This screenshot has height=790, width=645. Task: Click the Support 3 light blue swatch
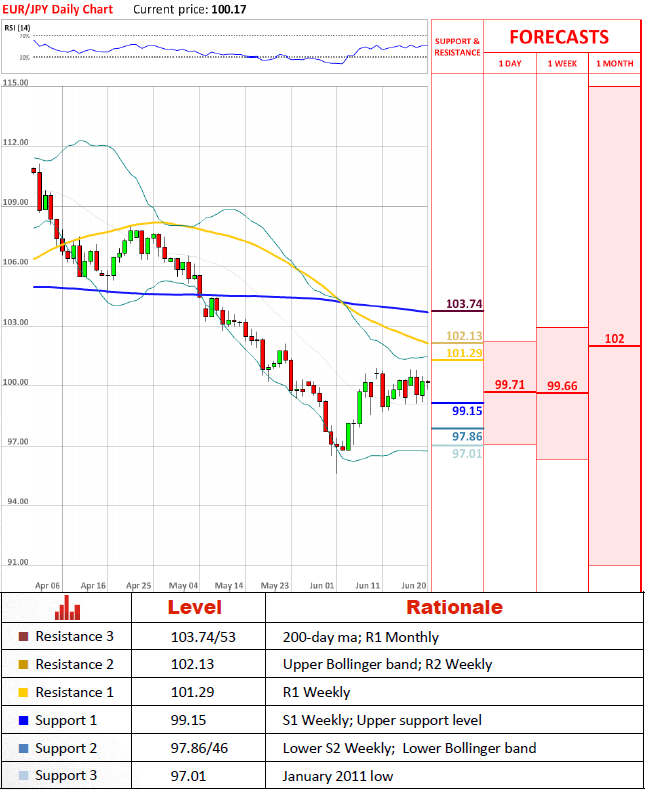[23, 776]
